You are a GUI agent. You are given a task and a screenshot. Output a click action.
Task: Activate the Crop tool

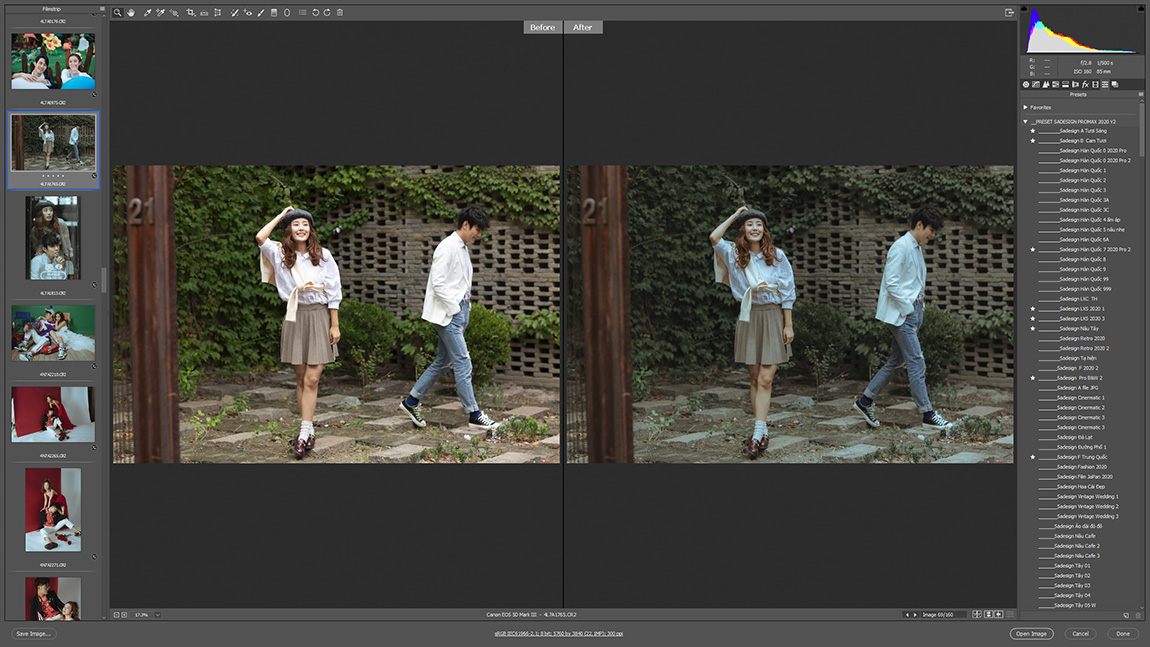coord(190,13)
